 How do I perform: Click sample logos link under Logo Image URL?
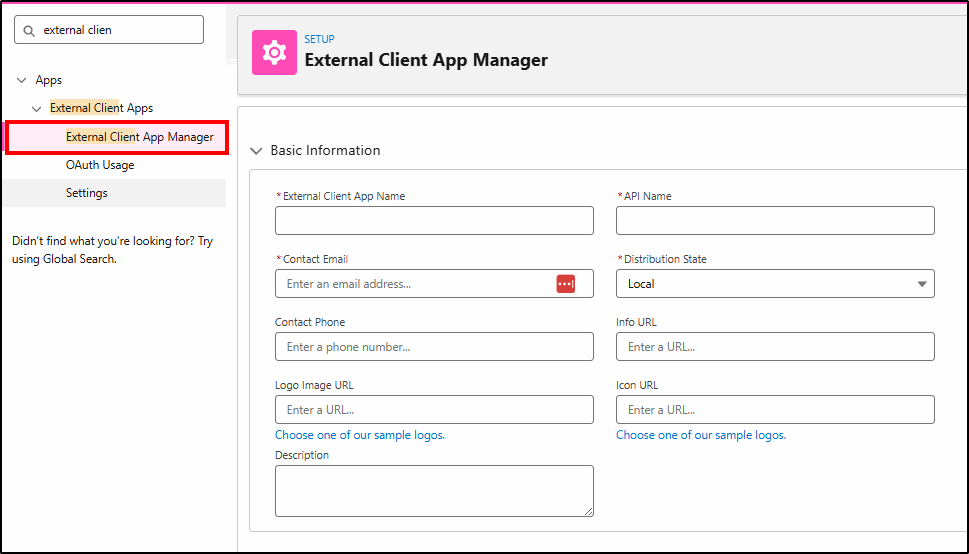pos(360,435)
